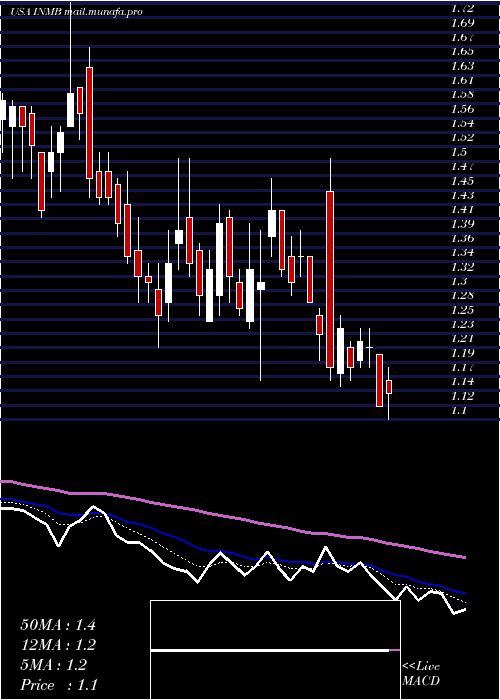Viewport: 500px width, 700px height.
Task: Click the <<Live MACD label
Action: pyautogui.click(x=421, y=674)
